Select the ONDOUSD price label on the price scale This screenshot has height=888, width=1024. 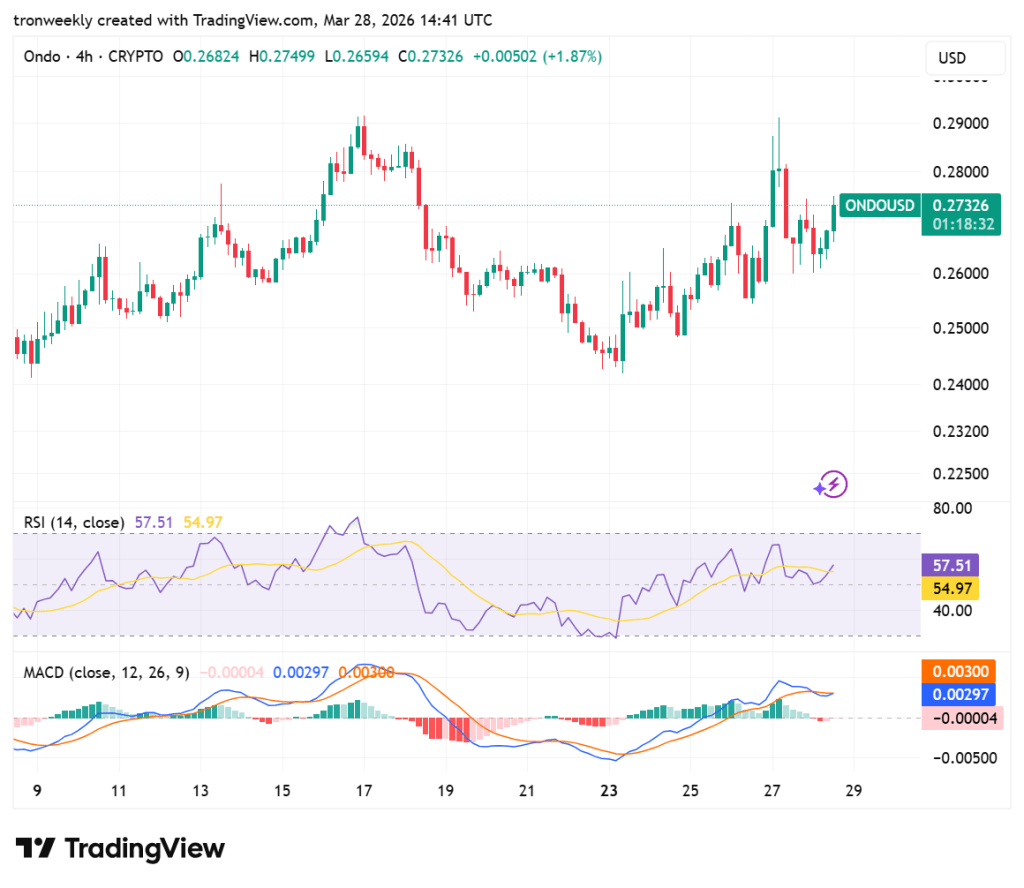[879, 205]
